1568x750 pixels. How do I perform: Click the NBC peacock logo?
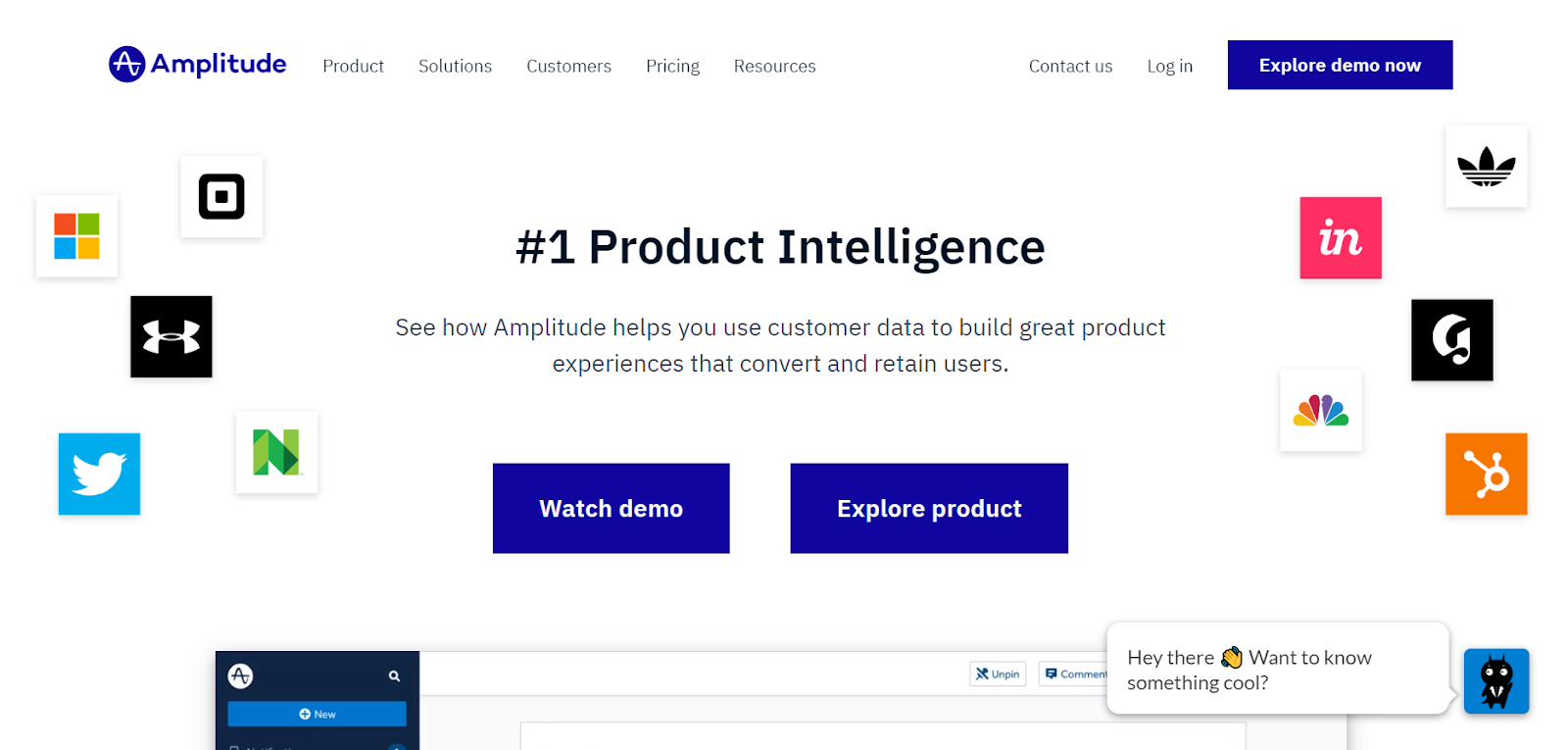pyautogui.click(x=1319, y=410)
